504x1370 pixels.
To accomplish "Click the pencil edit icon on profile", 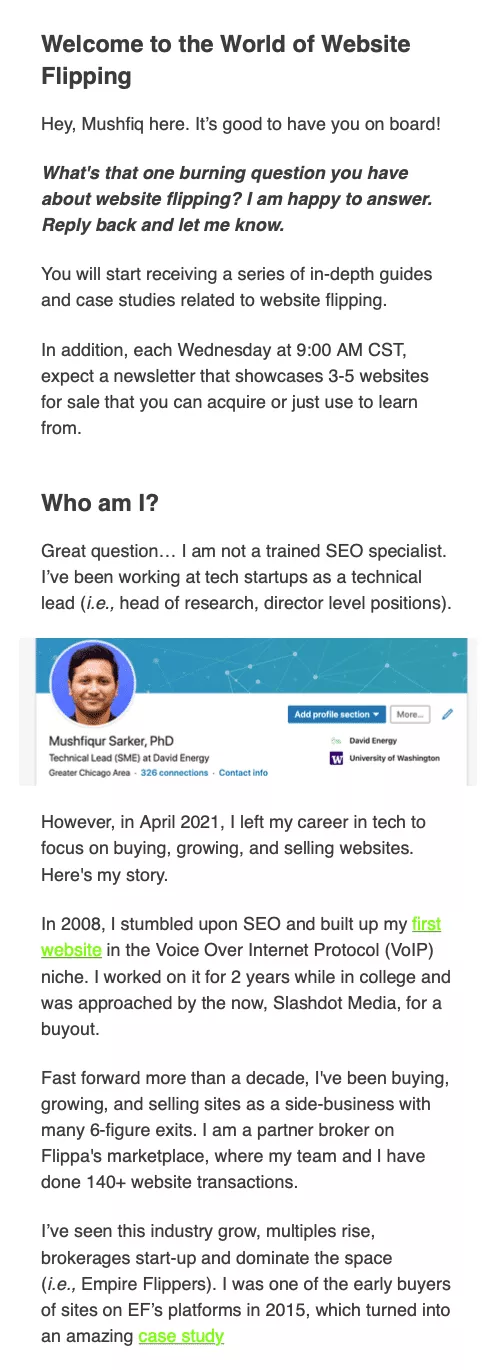I will click(447, 714).
